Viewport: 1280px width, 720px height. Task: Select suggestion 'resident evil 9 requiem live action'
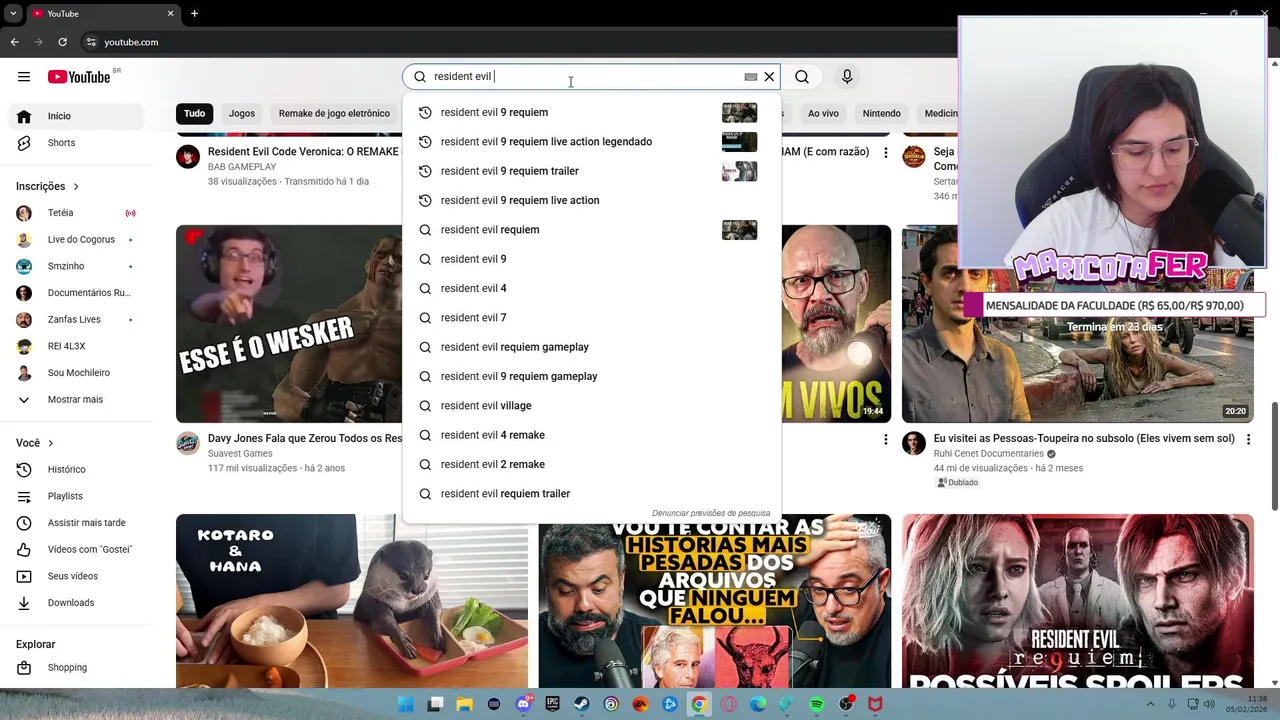pos(591,200)
